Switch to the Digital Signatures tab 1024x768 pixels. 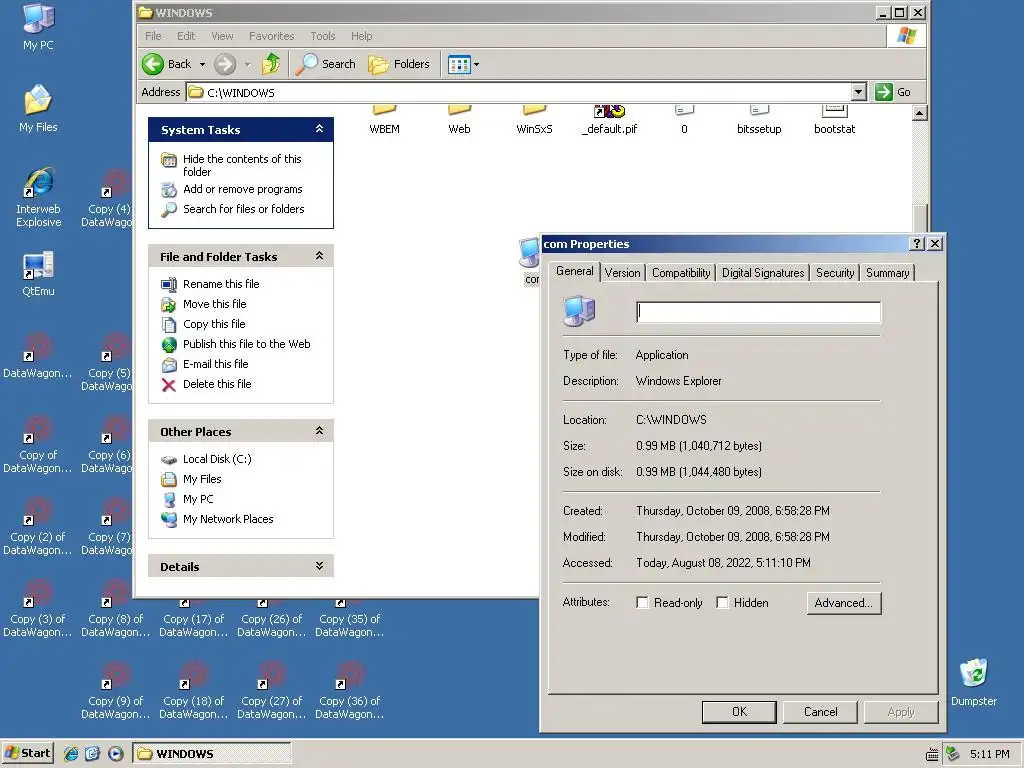point(763,273)
